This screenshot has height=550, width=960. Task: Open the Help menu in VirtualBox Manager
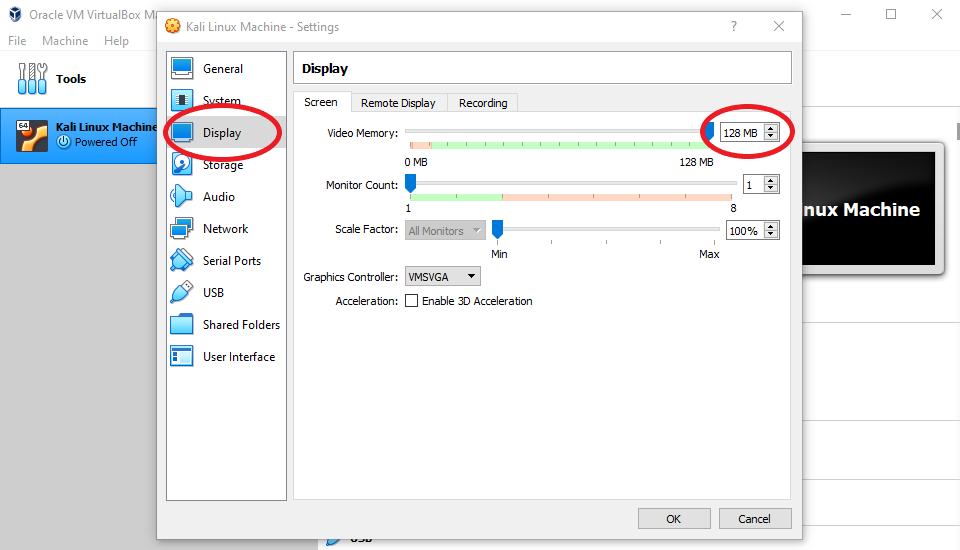[116, 40]
